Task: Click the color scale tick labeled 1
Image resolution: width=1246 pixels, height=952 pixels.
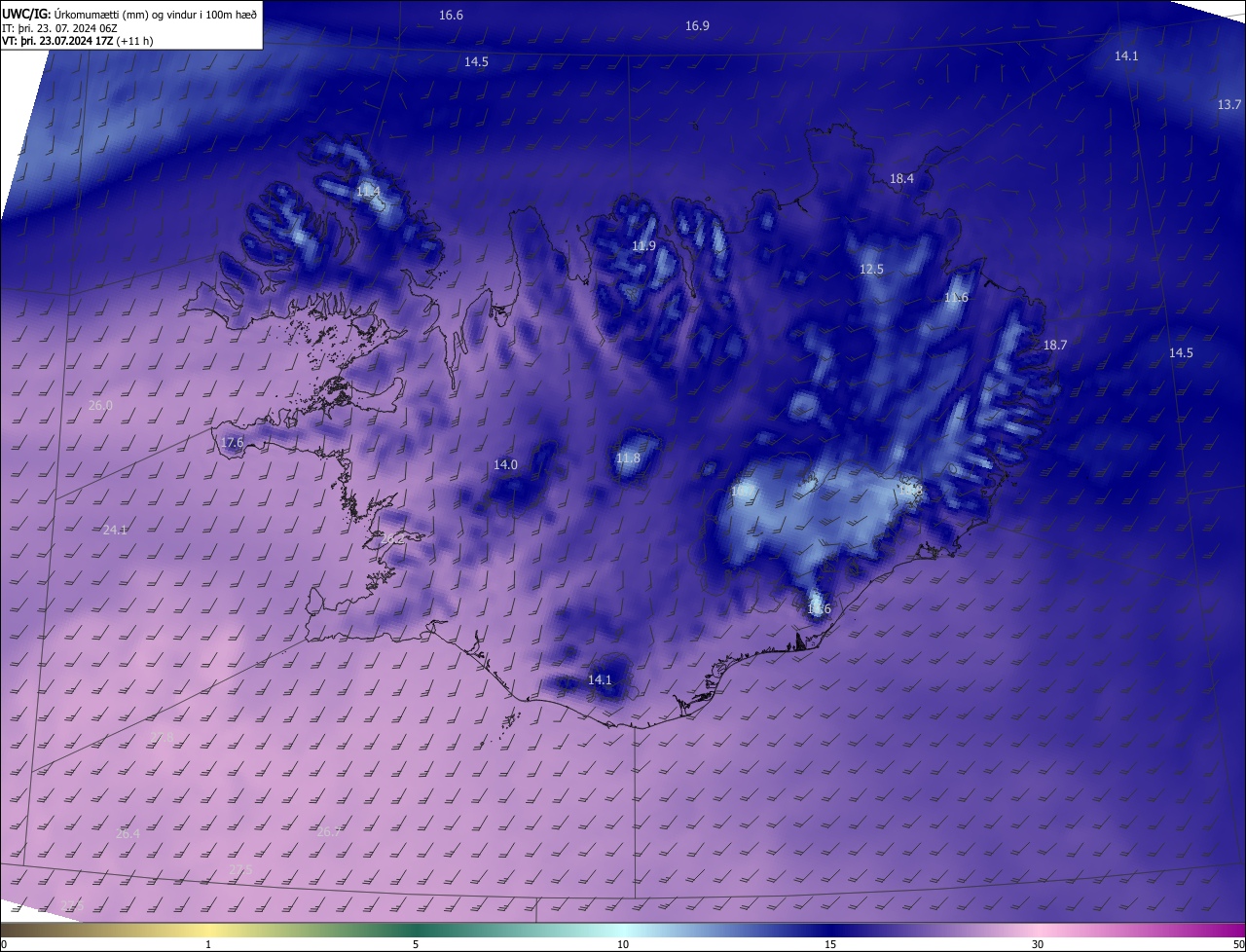Action: 208,944
